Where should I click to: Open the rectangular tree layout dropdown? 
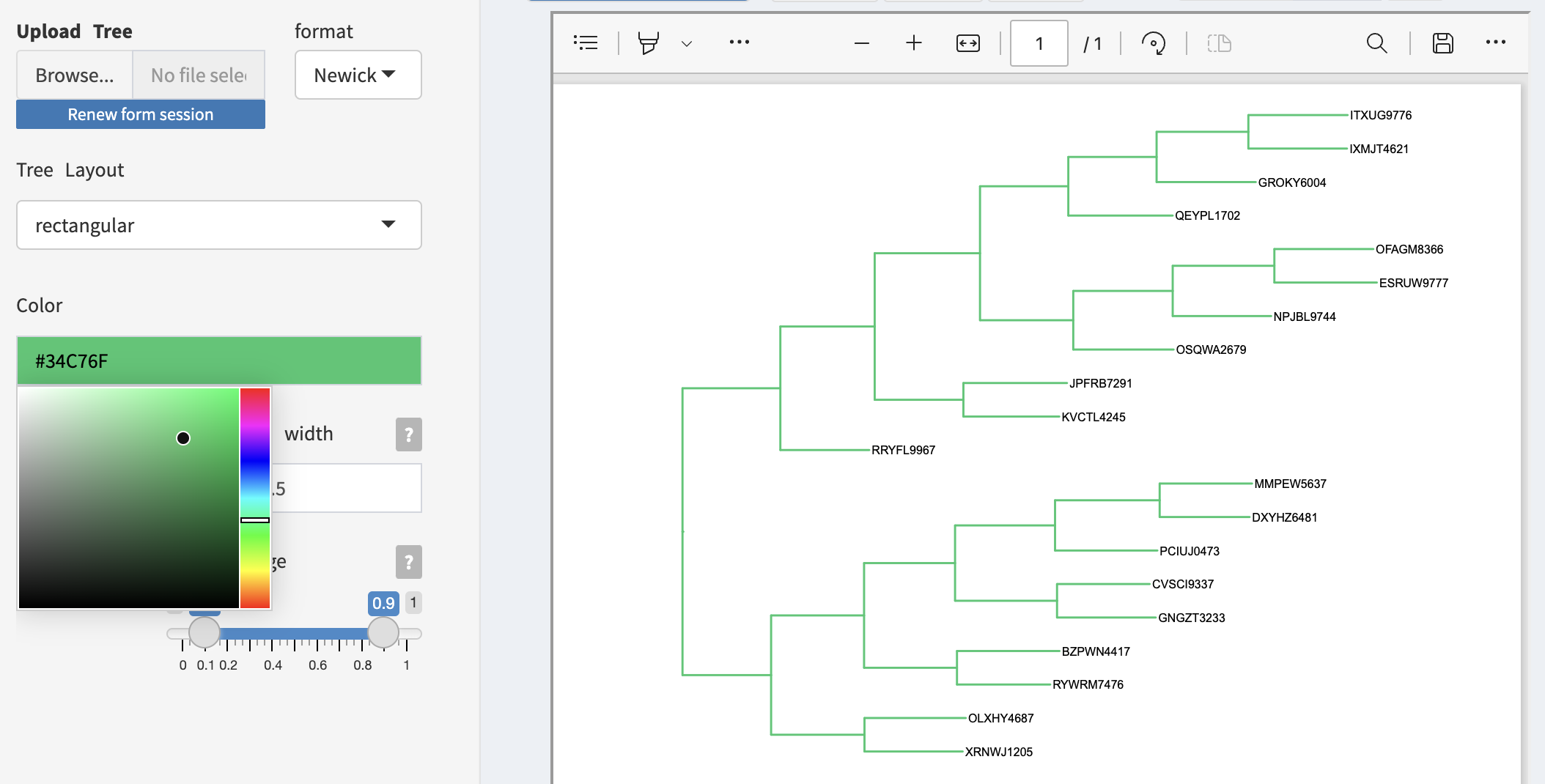tap(218, 225)
